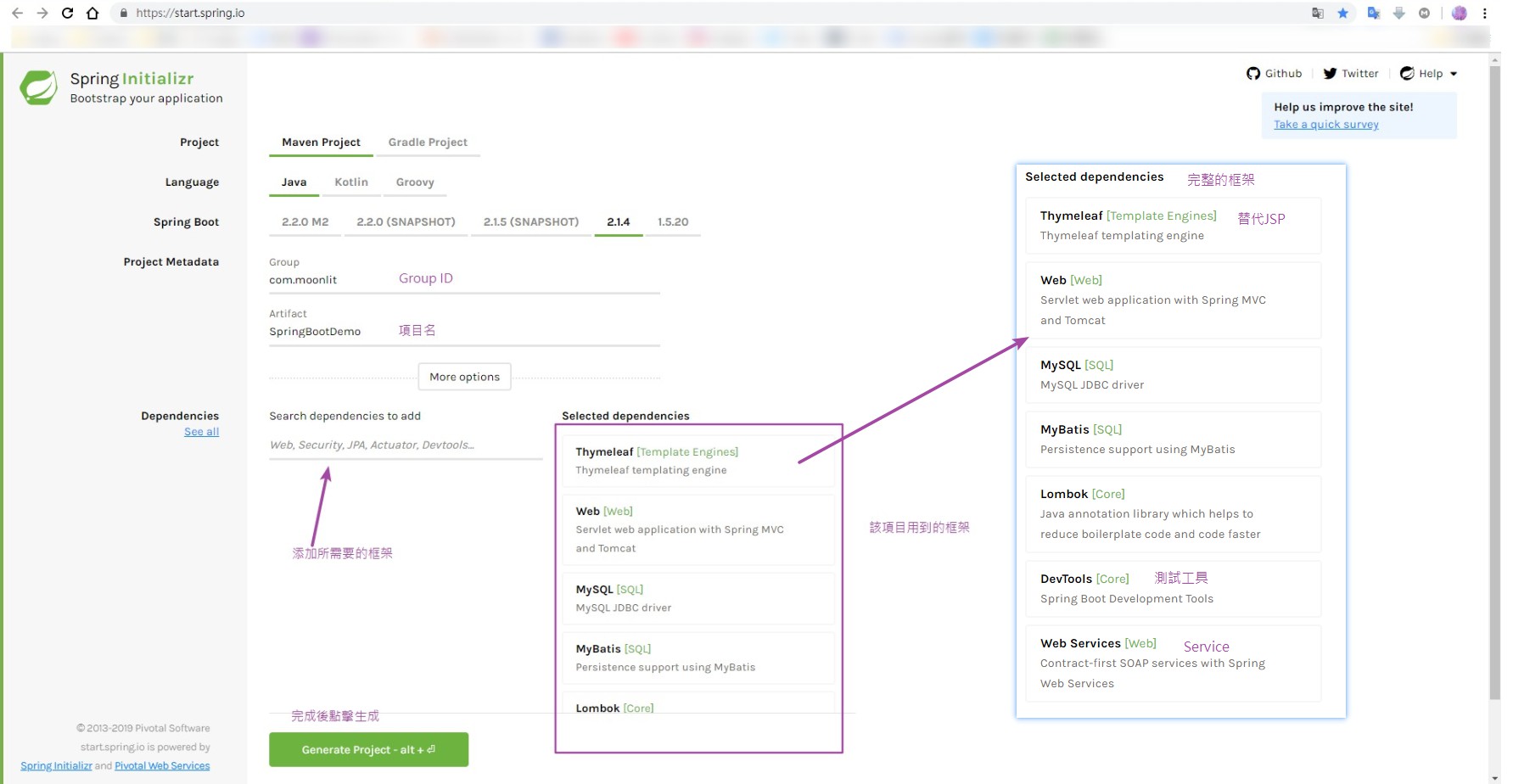
Task: Click MySQL dependency in small list
Action: tap(698, 598)
